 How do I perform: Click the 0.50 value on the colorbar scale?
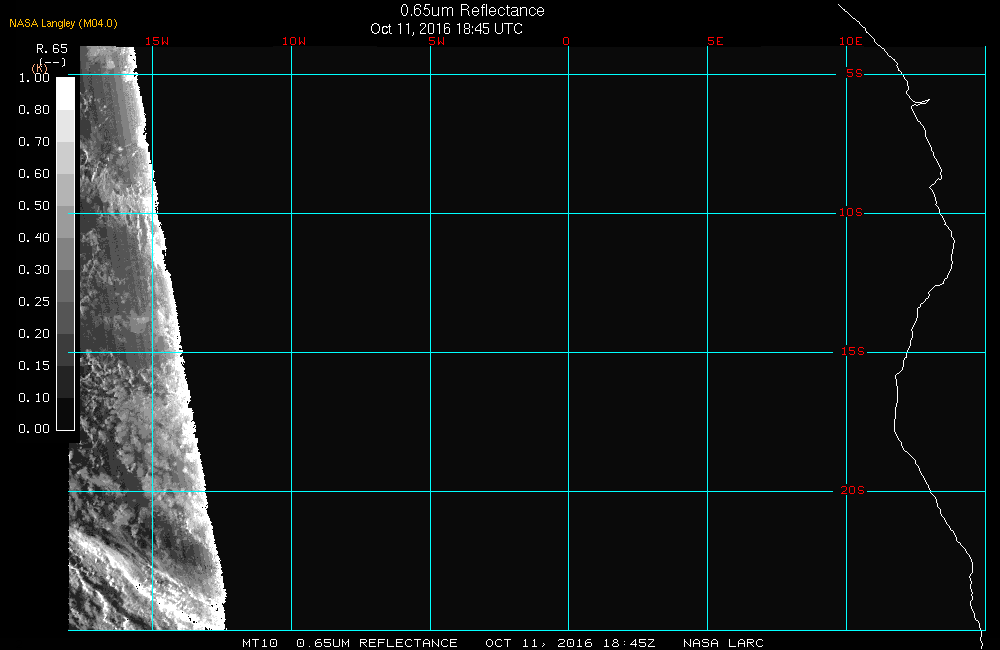34,206
